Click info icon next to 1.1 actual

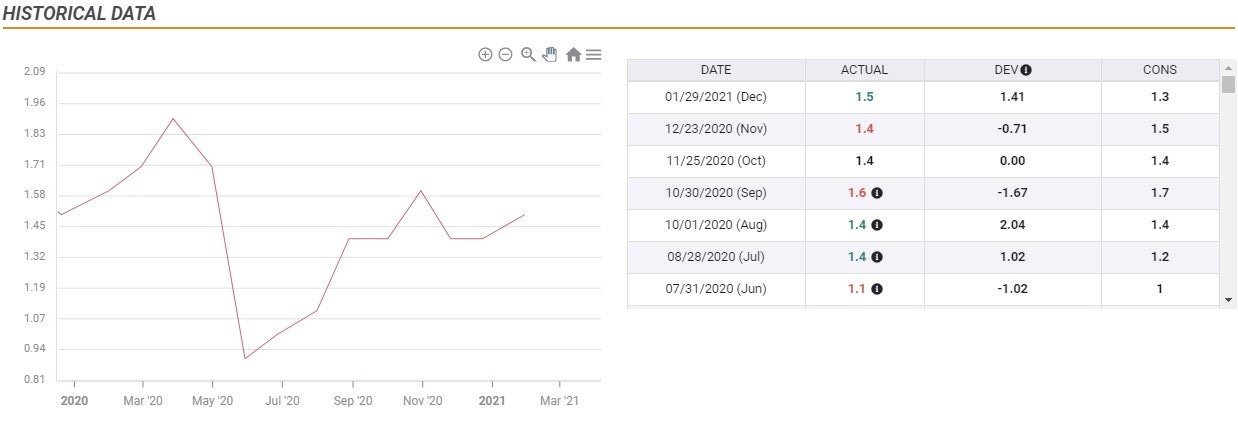point(877,289)
